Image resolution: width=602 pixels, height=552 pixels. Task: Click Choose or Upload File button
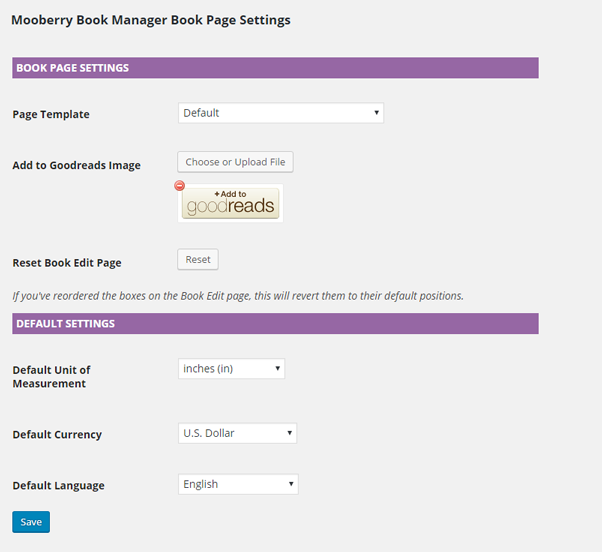click(x=235, y=162)
